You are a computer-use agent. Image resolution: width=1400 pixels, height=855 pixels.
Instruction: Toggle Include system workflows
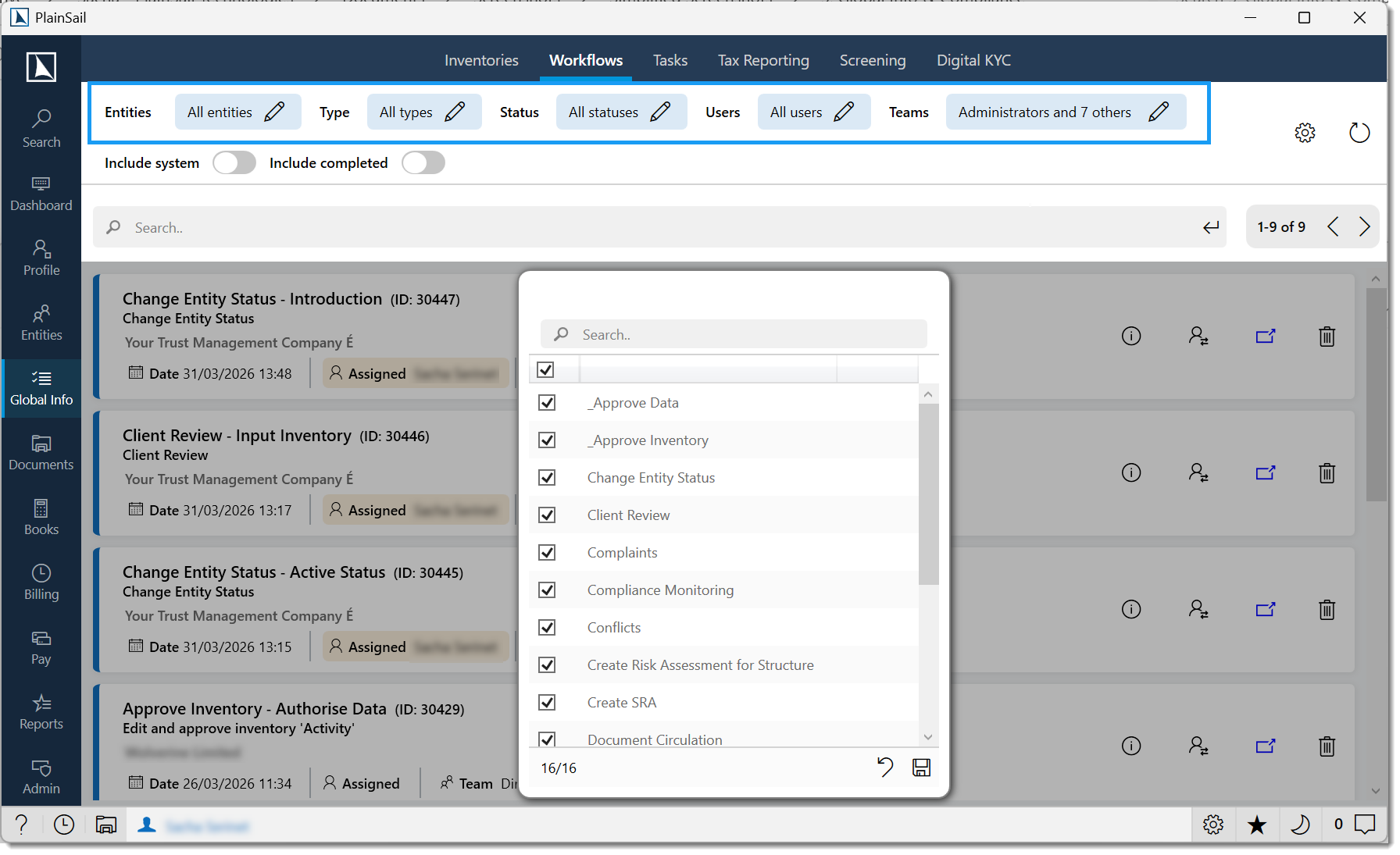click(234, 162)
